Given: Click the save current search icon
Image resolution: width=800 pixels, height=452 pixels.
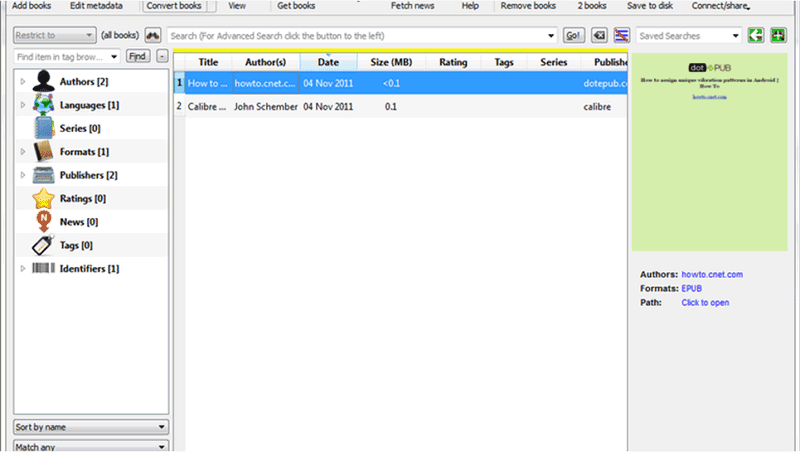Looking at the screenshot, I should tap(778, 35).
